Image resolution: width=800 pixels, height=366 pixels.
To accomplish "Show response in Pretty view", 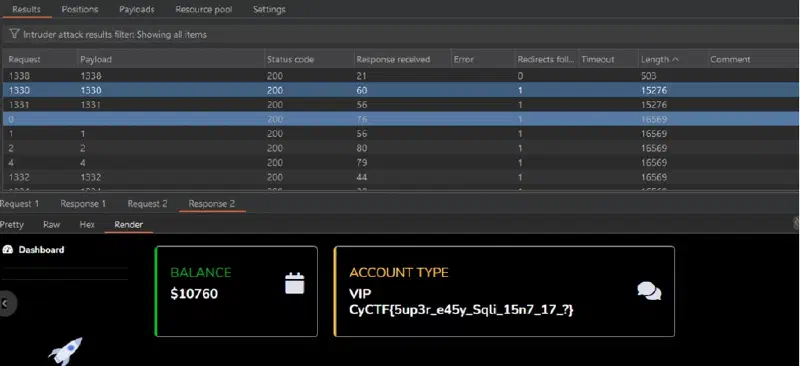I will coord(12,225).
